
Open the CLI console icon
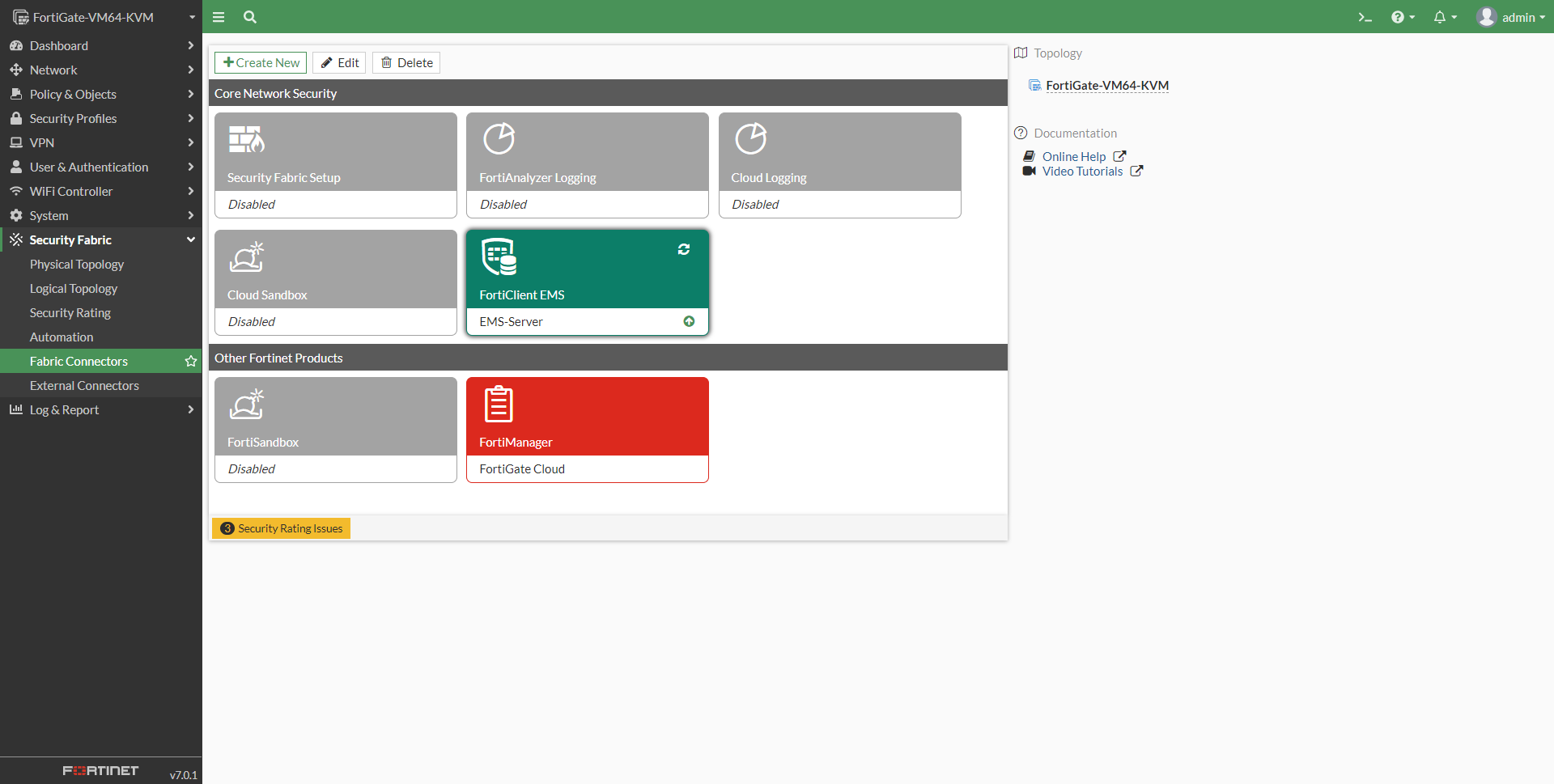coord(1365,17)
